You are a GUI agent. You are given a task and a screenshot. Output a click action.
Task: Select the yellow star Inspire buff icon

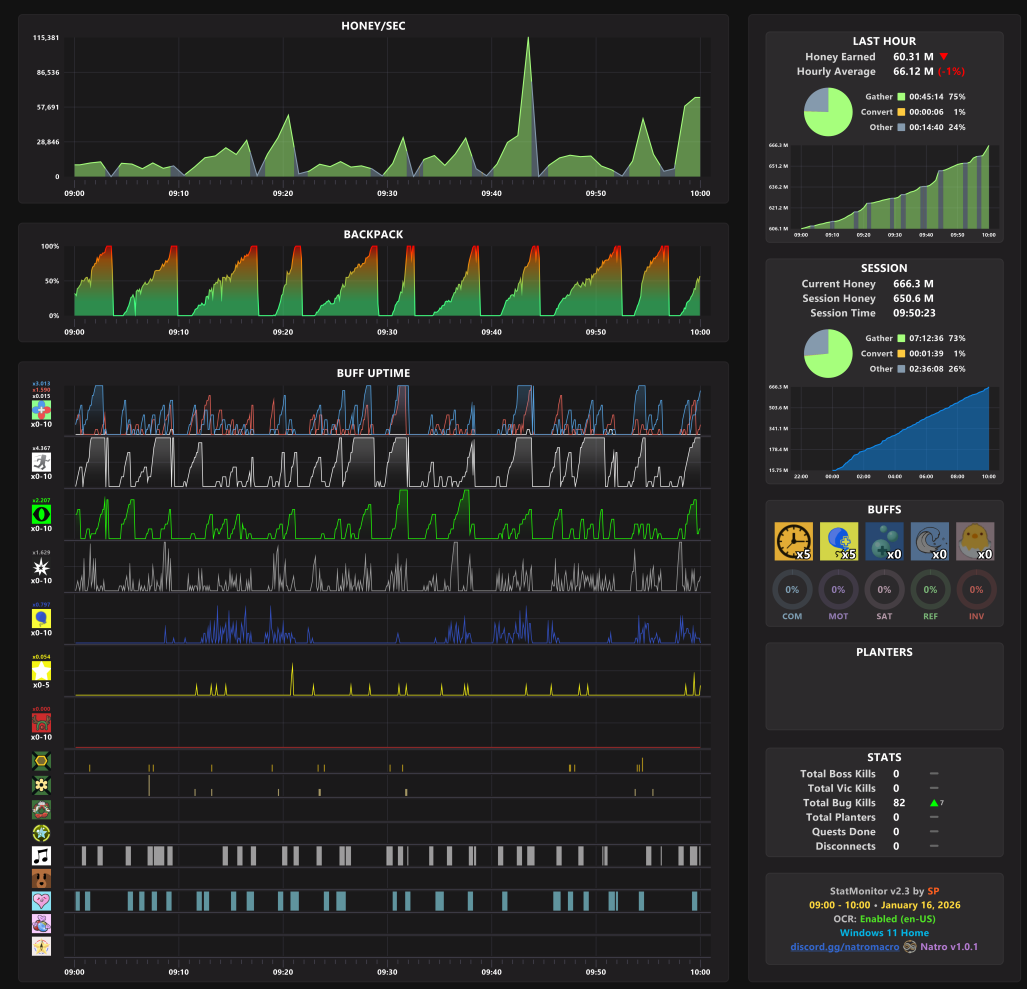(x=41, y=671)
